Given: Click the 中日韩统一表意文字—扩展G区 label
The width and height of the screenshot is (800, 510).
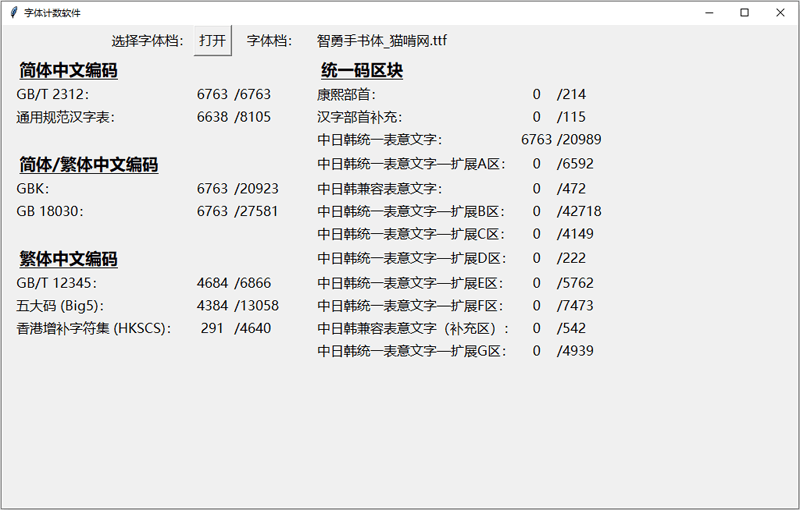Looking at the screenshot, I should [413, 351].
